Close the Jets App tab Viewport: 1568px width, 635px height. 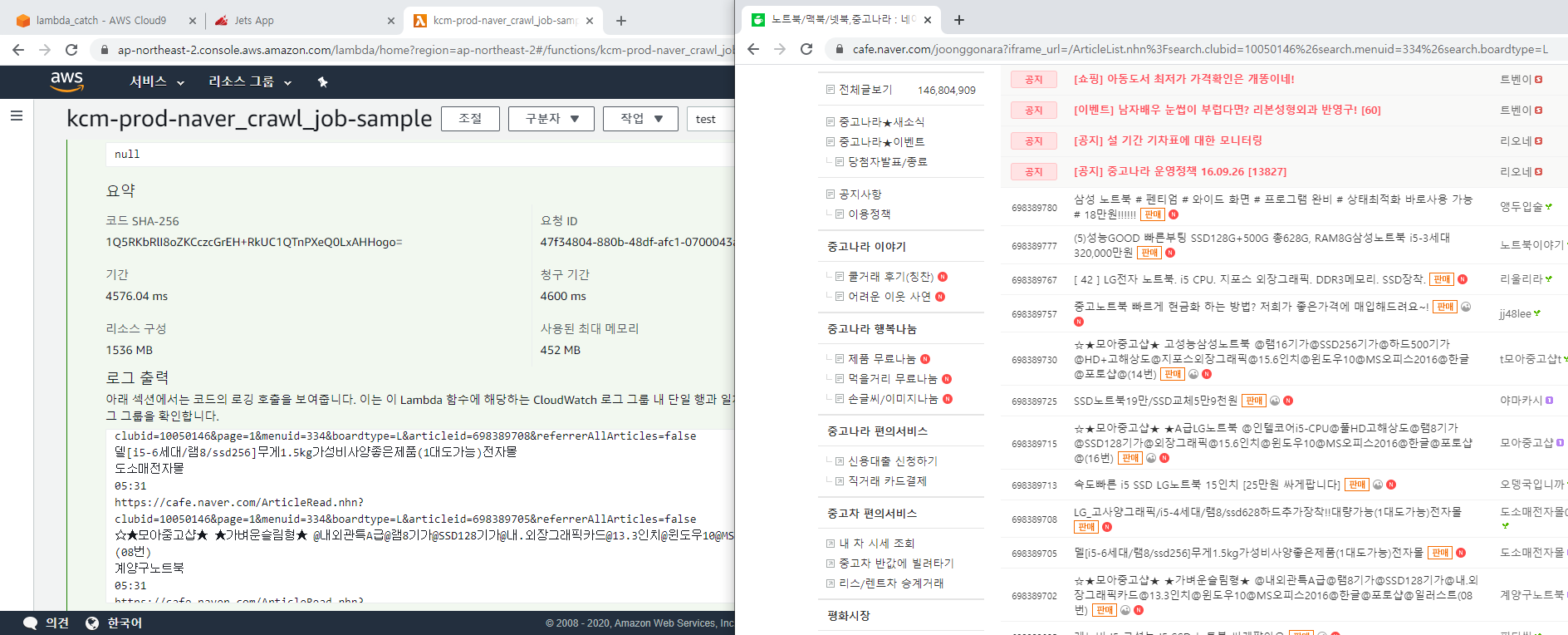[x=391, y=21]
